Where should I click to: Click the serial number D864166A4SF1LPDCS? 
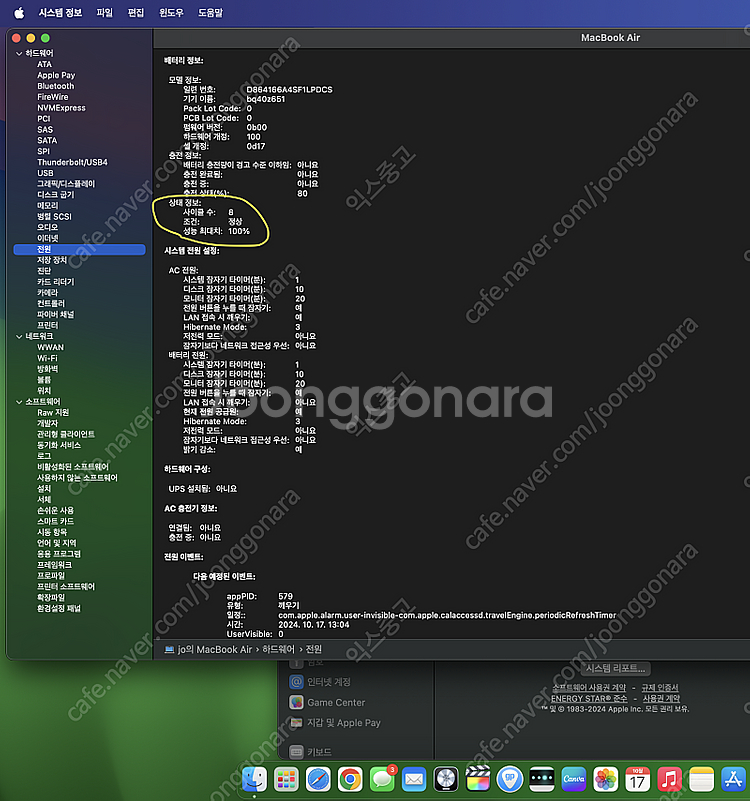[x=290, y=89]
